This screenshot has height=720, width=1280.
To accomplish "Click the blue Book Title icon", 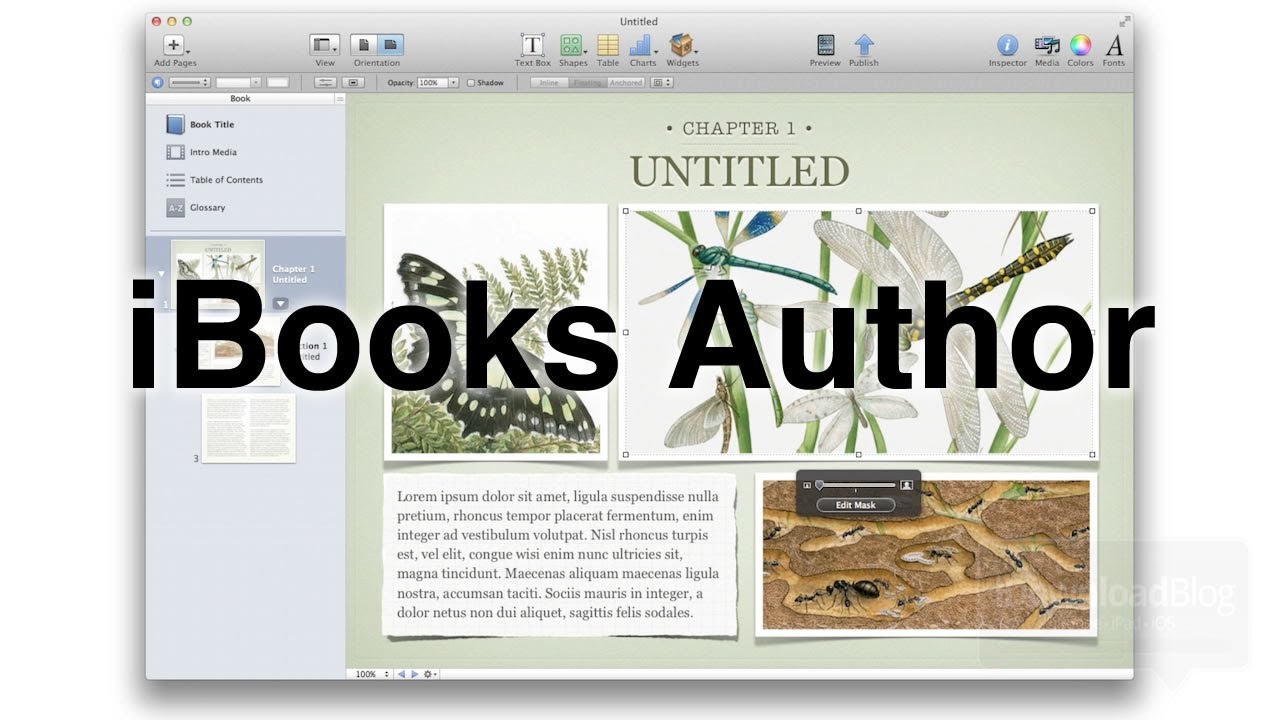I will tap(175, 125).
